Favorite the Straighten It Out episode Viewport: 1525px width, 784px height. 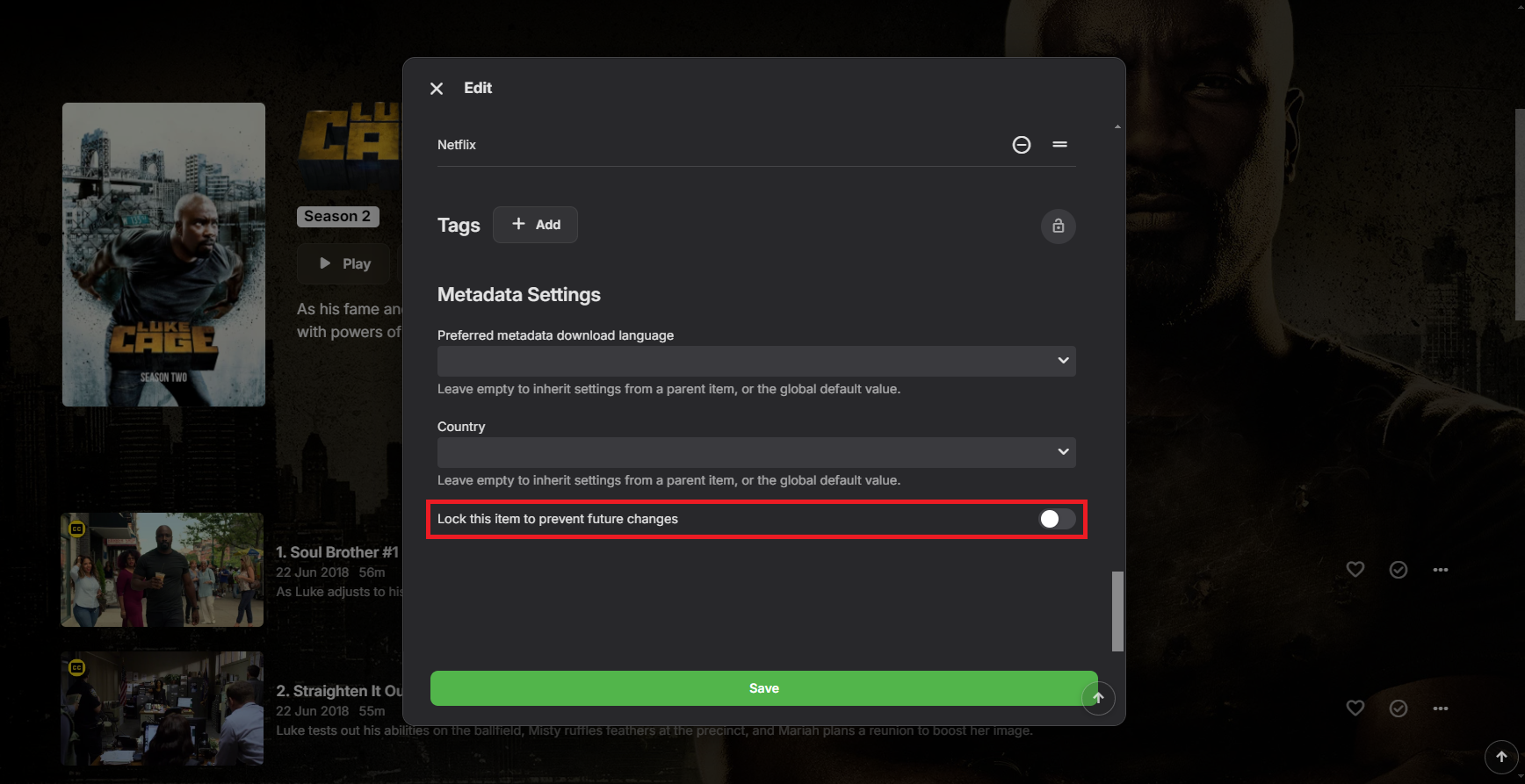1355,708
